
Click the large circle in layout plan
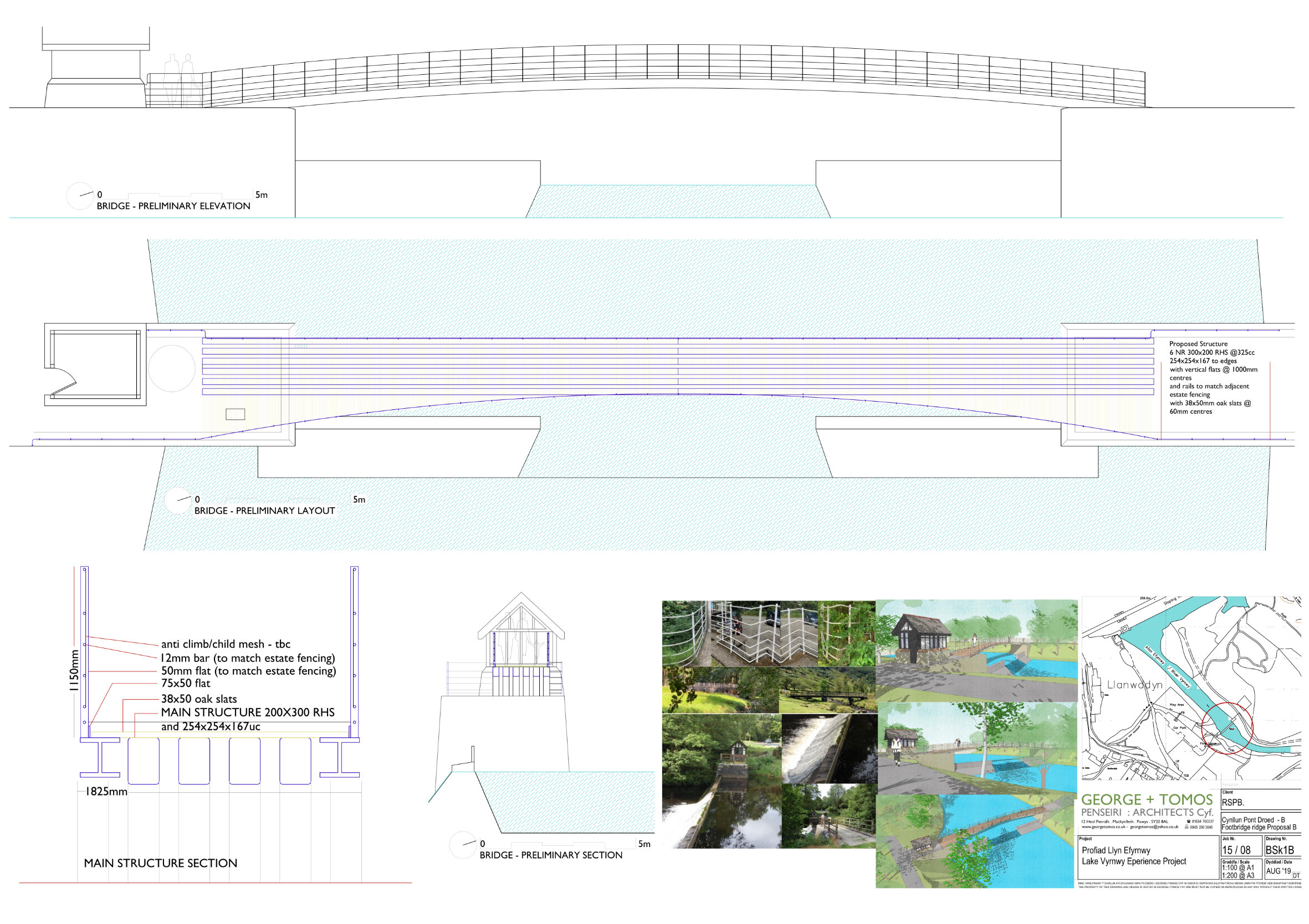coord(172,368)
